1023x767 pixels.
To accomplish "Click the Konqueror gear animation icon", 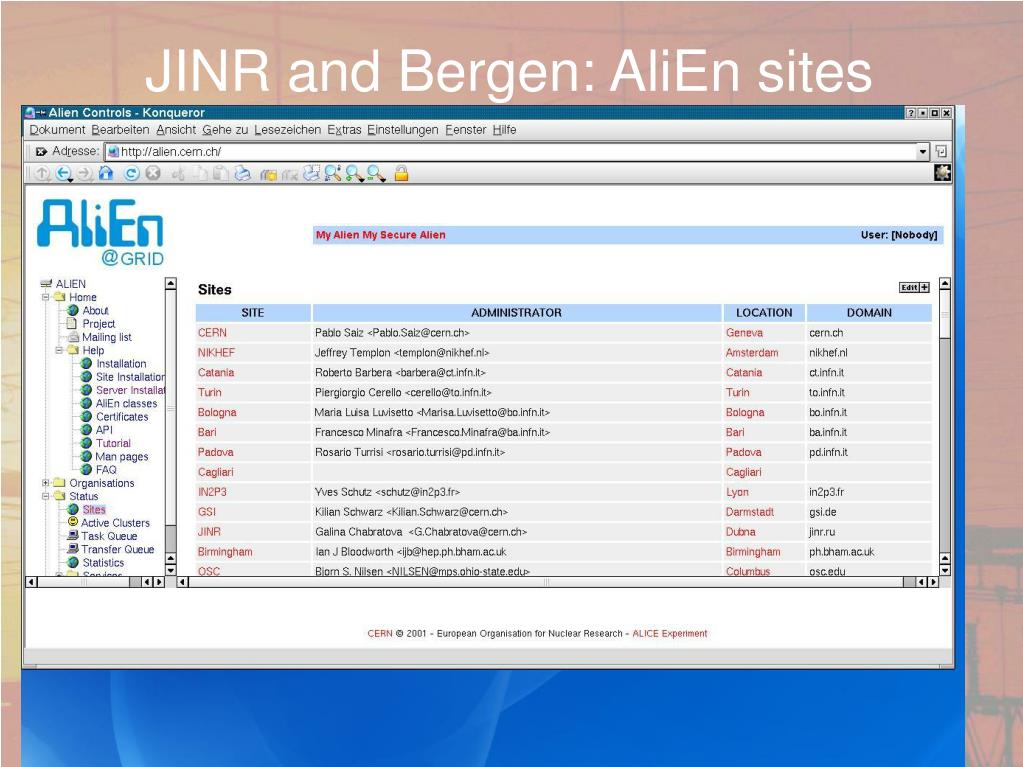I will point(942,173).
